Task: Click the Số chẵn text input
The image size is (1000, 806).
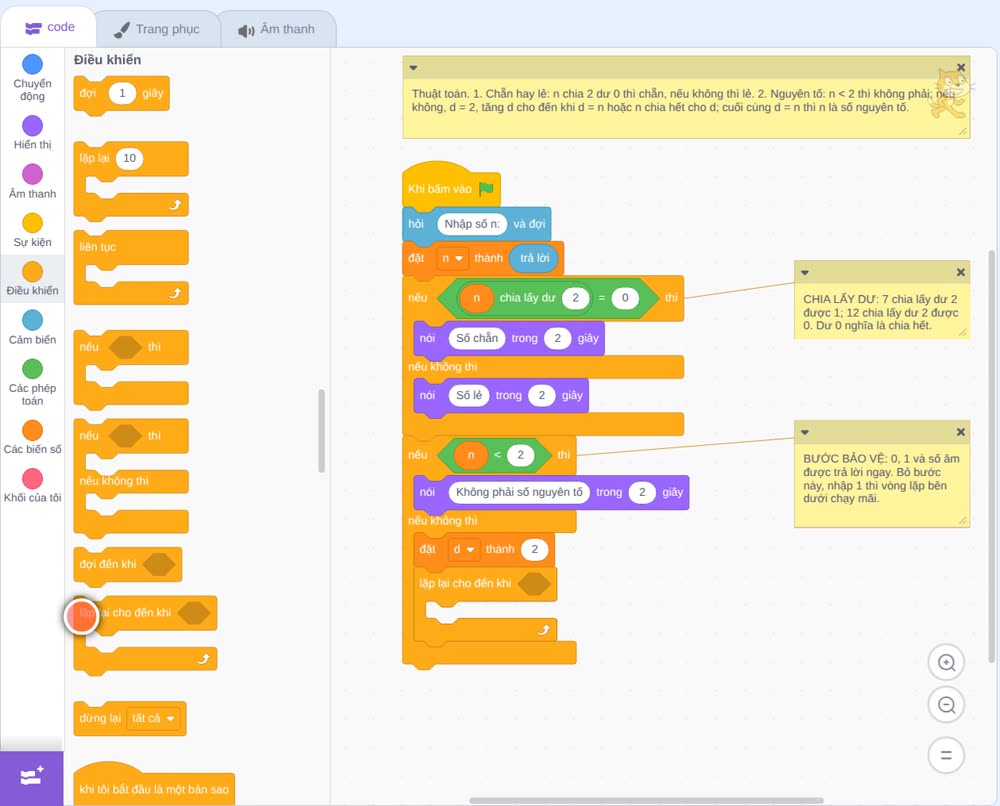Action: tap(477, 338)
